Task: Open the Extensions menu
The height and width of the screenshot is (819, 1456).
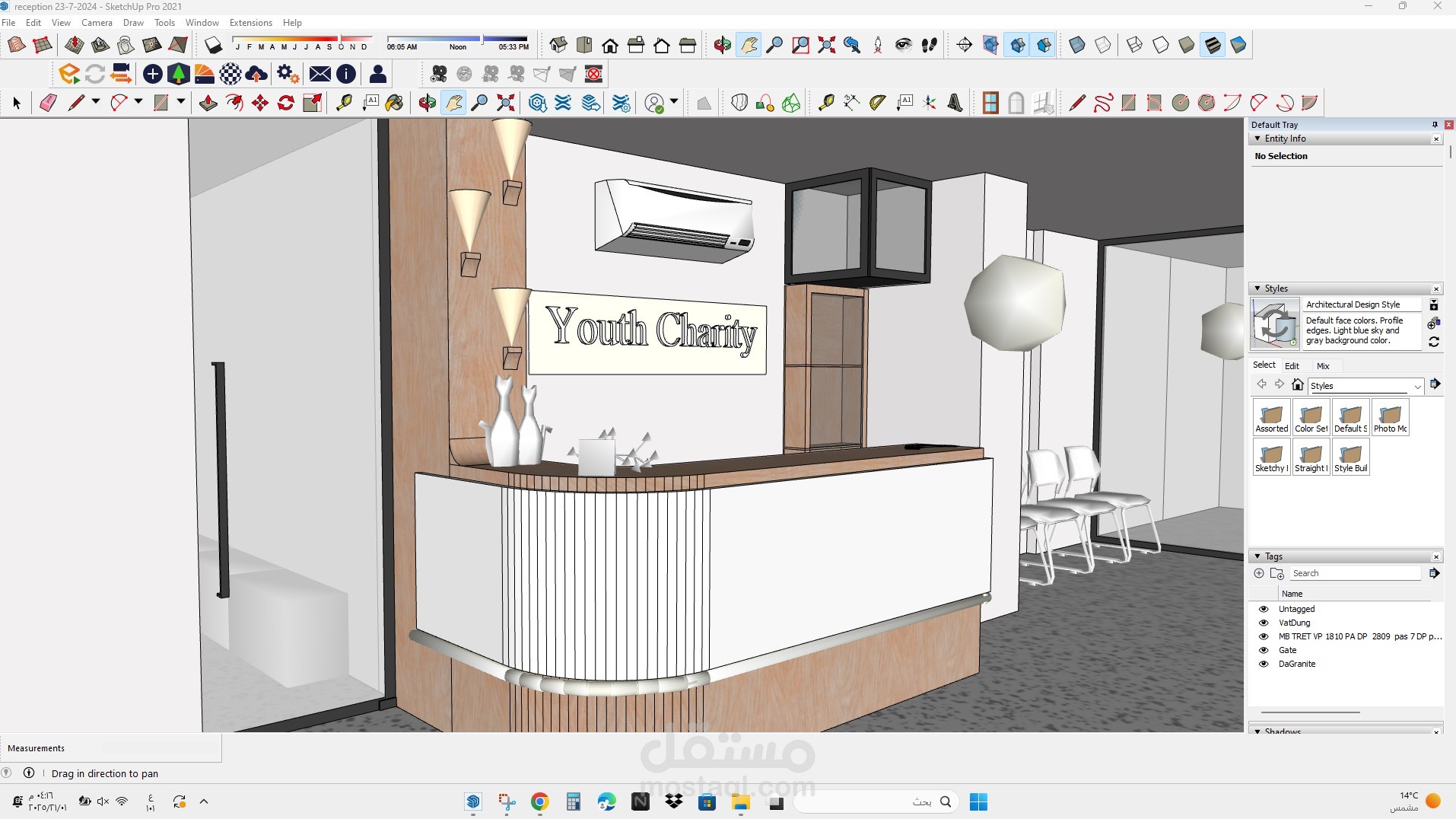Action: click(x=250, y=23)
